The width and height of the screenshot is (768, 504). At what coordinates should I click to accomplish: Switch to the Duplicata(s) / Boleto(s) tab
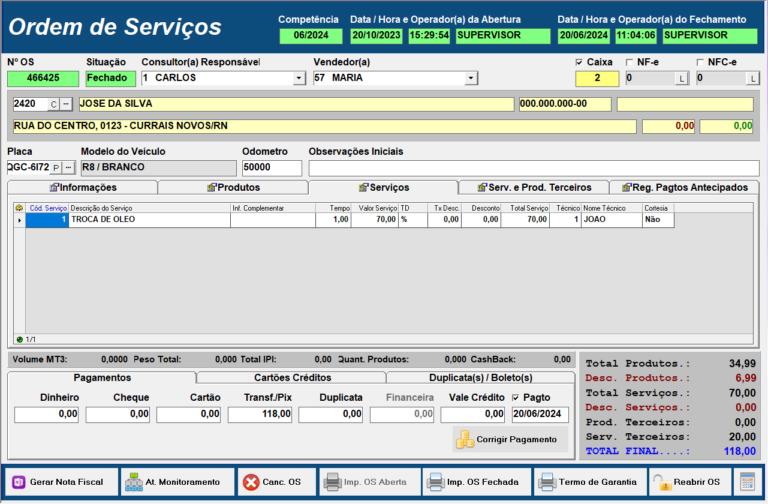(480, 378)
